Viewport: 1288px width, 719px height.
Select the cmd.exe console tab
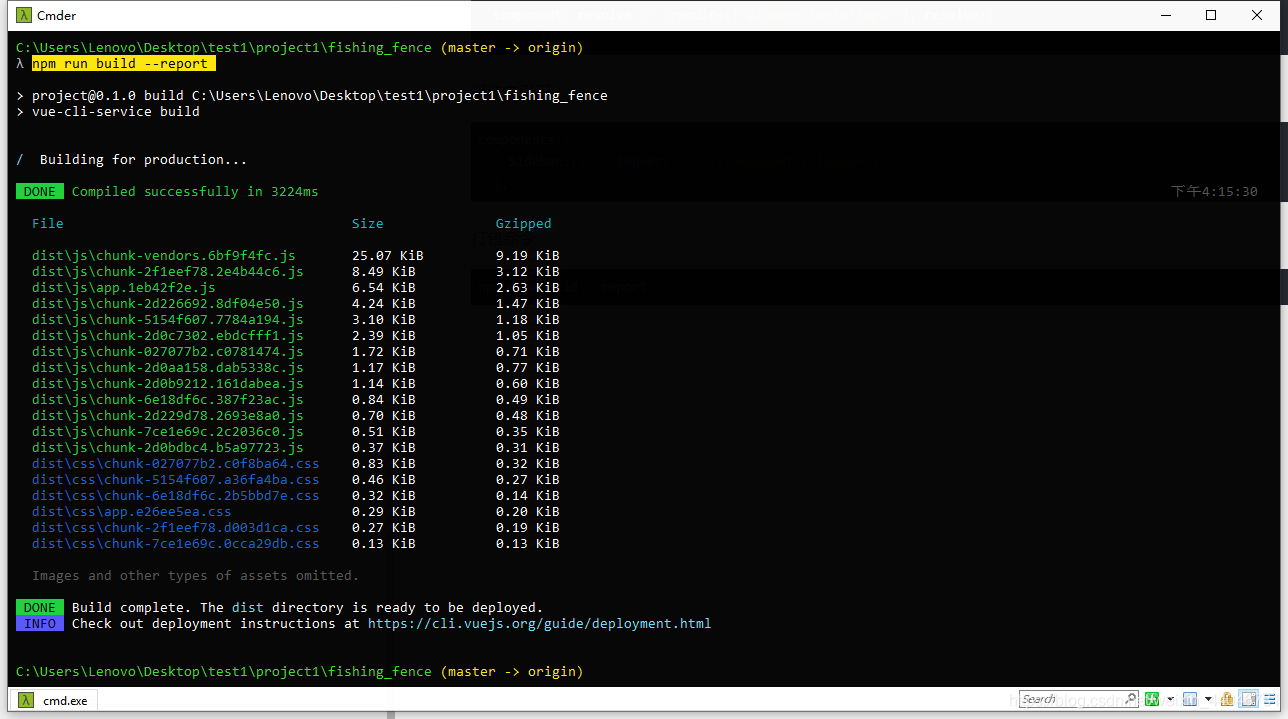(53, 700)
